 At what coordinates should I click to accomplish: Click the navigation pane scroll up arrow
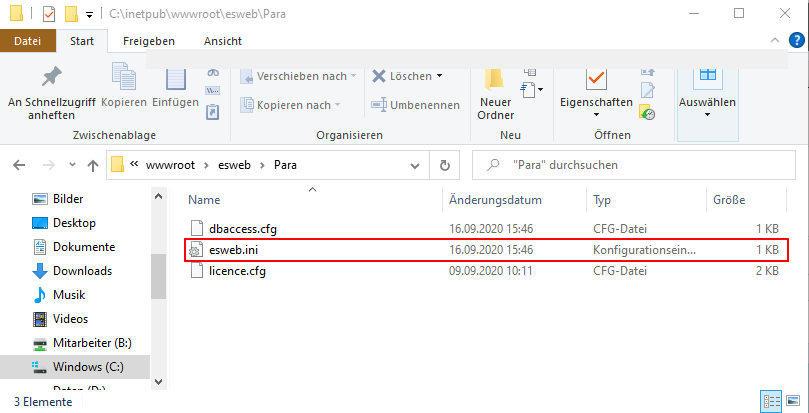point(159,197)
